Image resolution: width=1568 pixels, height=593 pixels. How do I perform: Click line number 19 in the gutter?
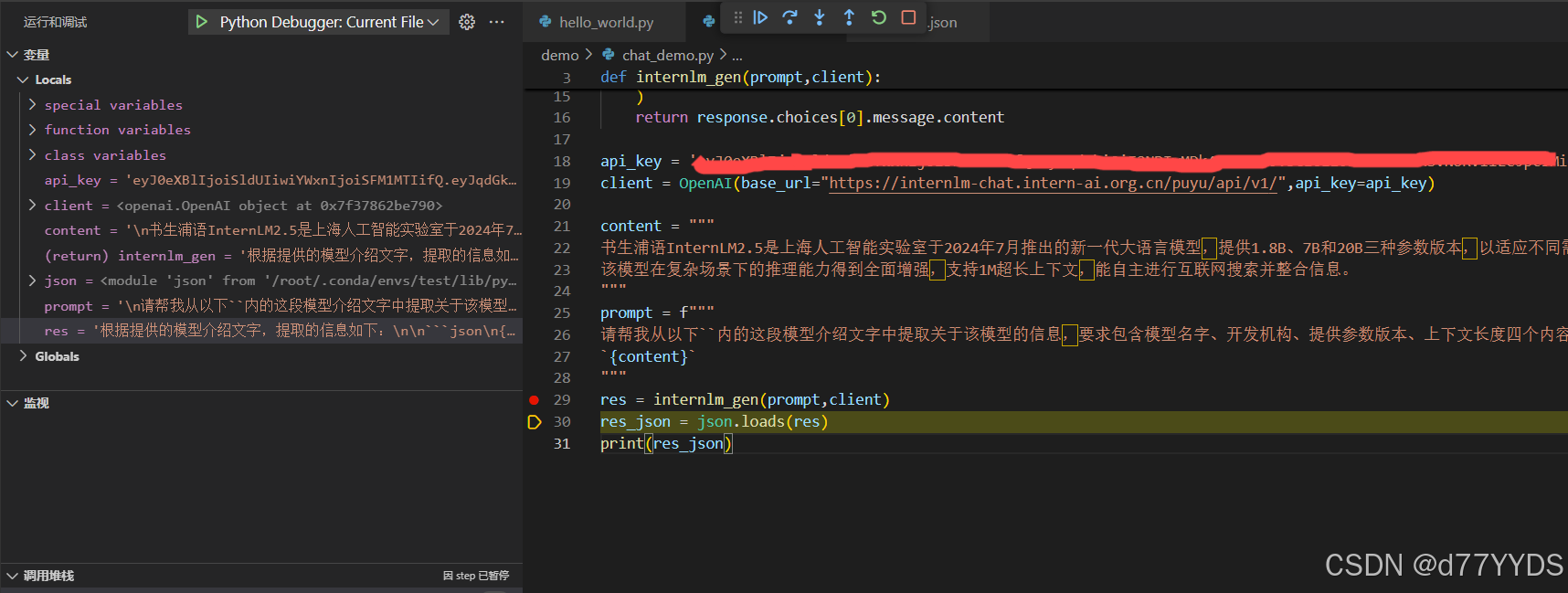pyautogui.click(x=561, y=183)
